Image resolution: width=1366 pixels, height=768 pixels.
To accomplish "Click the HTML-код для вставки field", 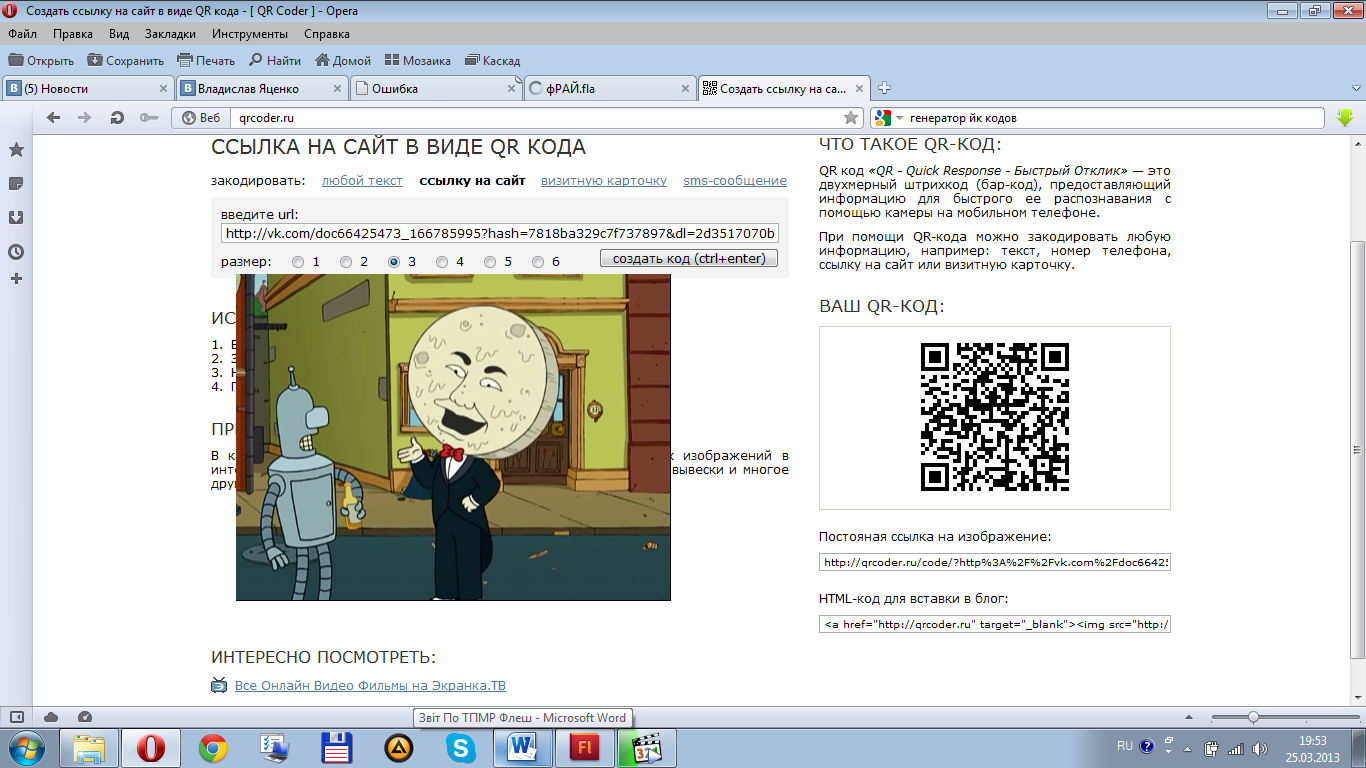I will [x=994, y=624].
